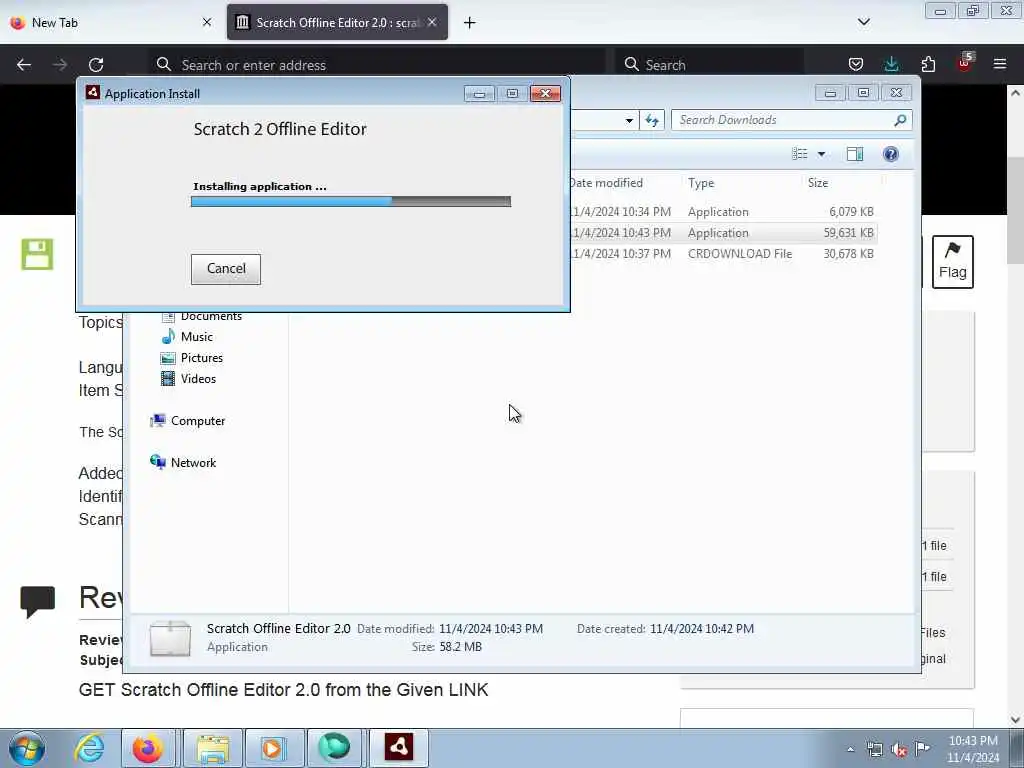Screen dimensions: 1024x768
Task: Close the New Tab tab
Action: 207,22
